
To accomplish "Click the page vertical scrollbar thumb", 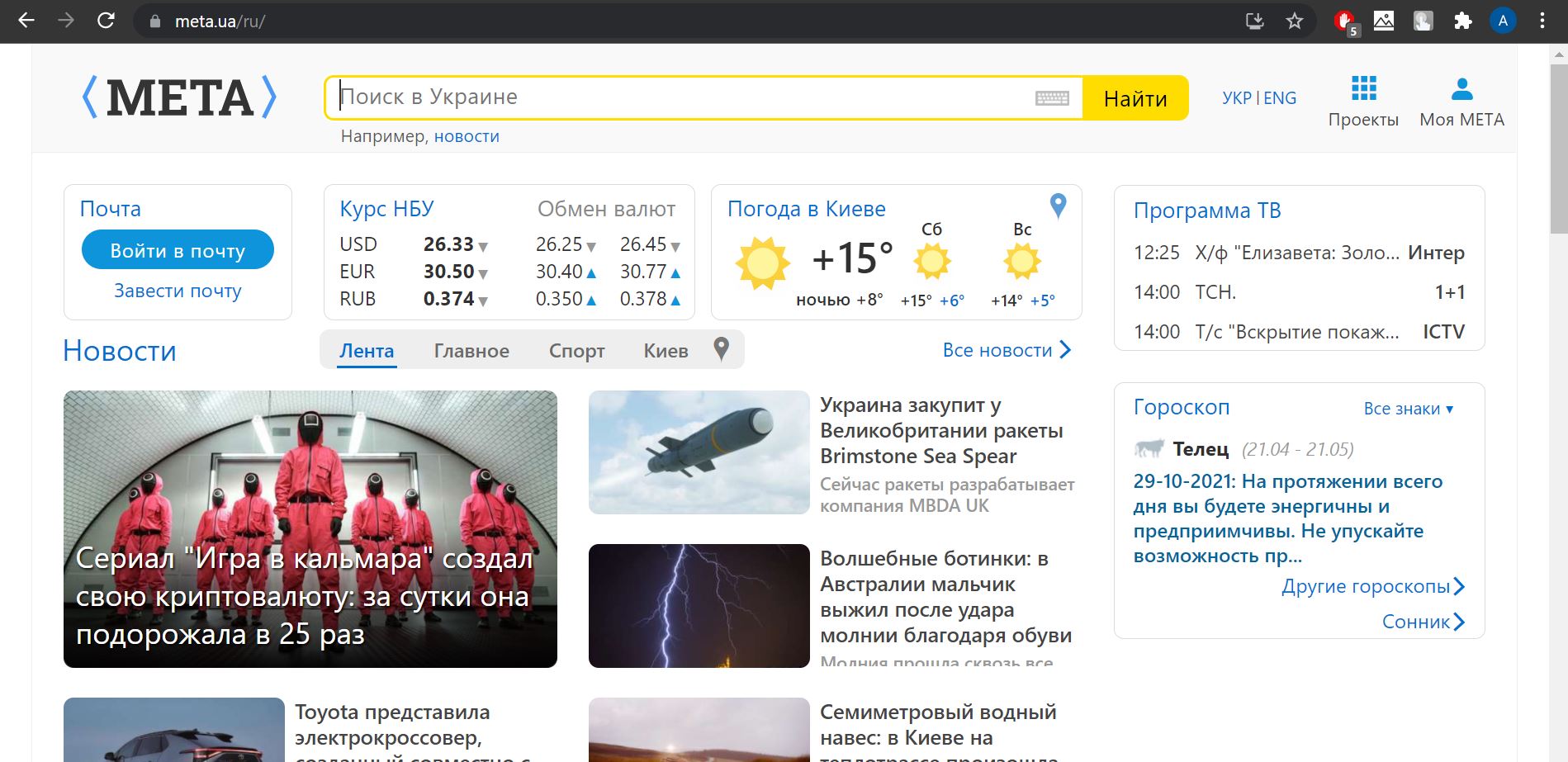I will pos(1559,149).
